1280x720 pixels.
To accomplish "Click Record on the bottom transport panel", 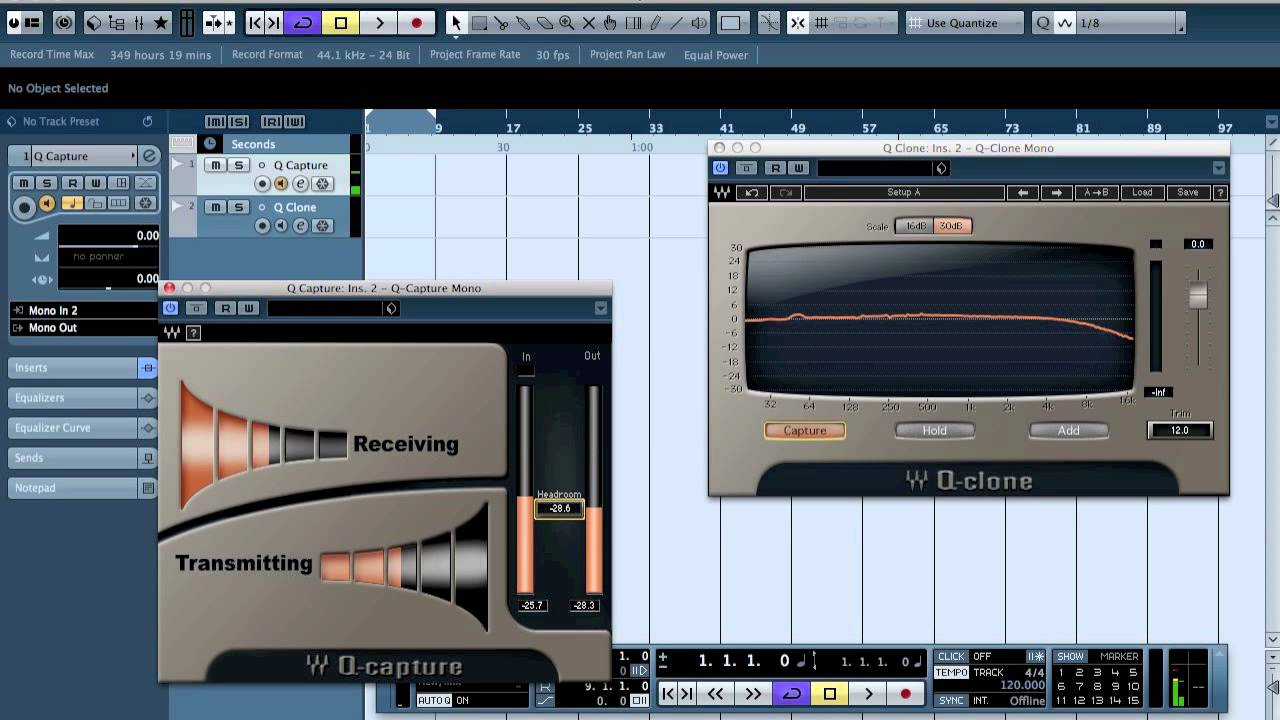I will (906, 694).
